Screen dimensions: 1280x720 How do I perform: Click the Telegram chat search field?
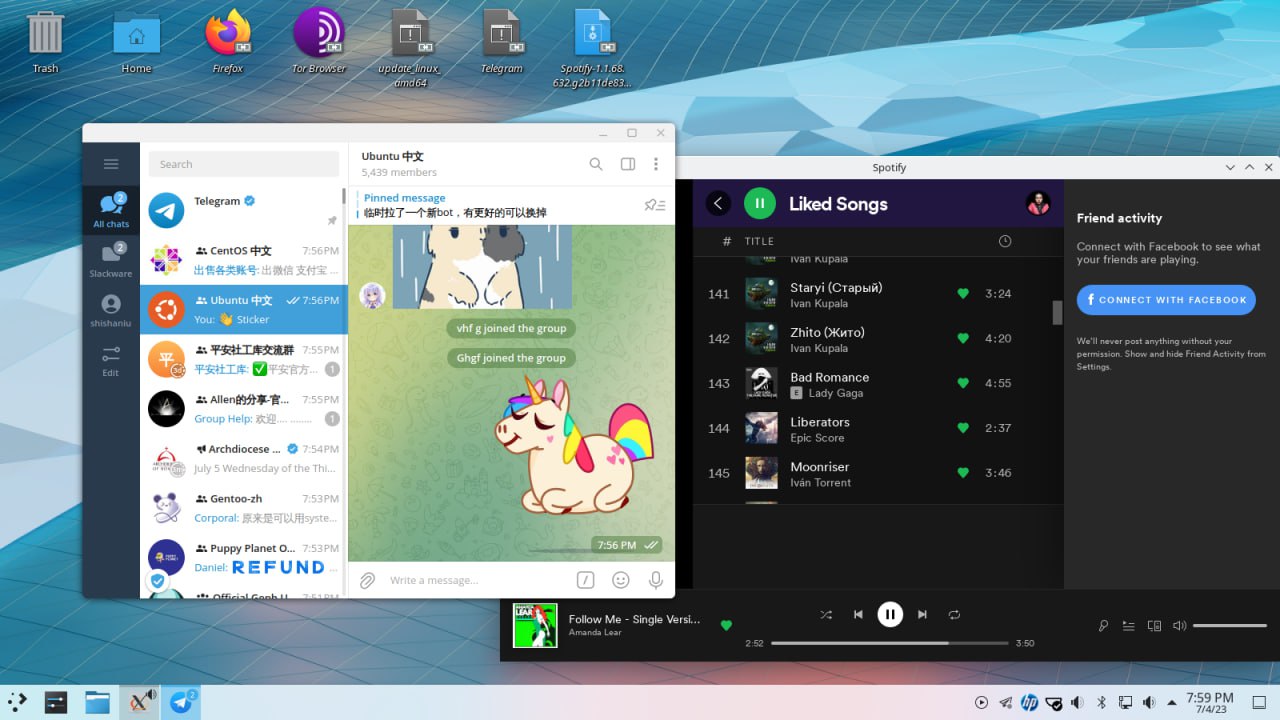coord(244,164)
